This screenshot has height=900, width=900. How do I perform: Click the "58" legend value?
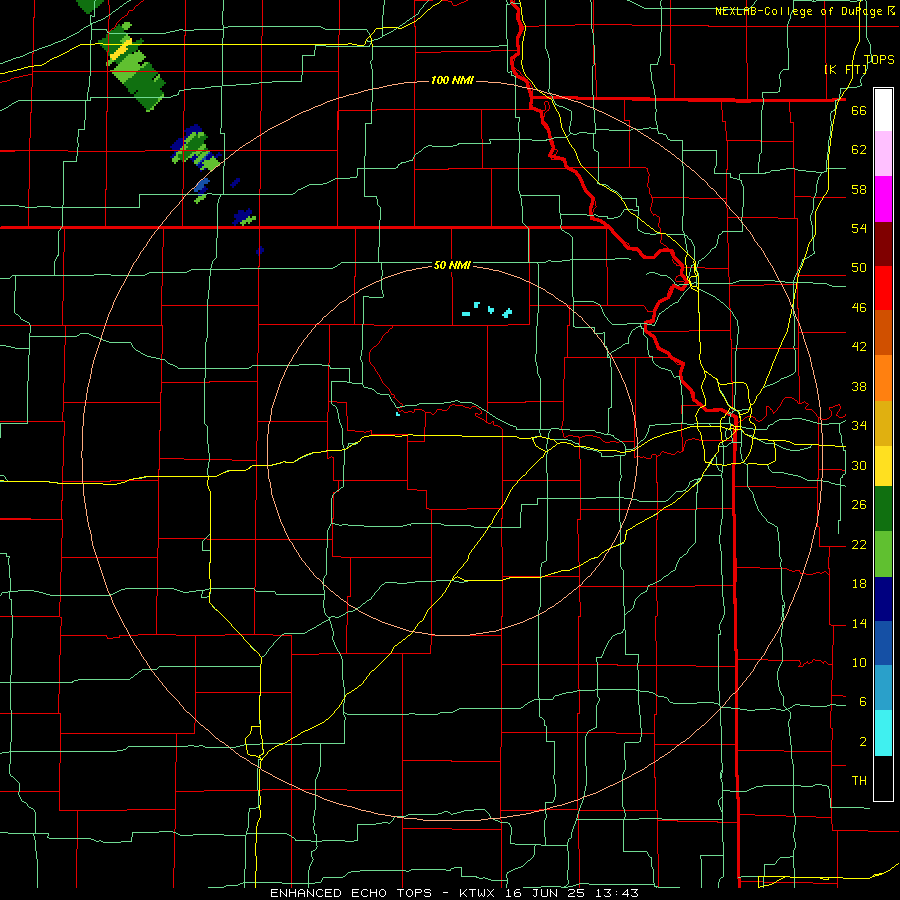(x=859, y=189)
